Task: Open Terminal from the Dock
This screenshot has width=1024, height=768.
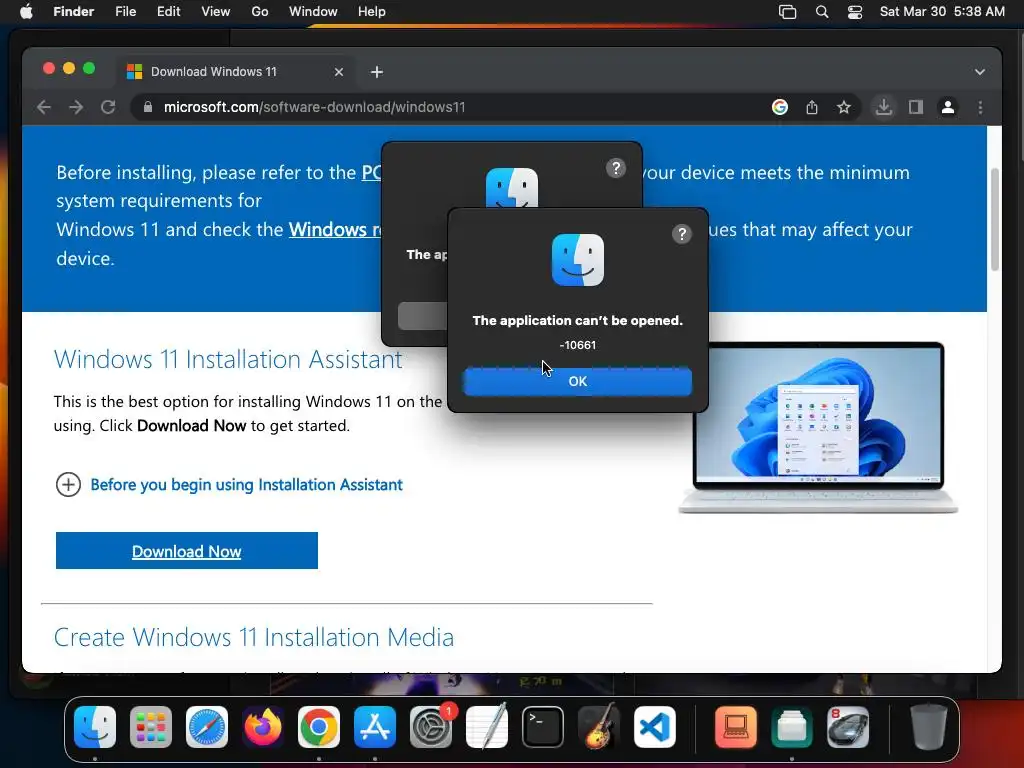Action: [x=543, y=727]
